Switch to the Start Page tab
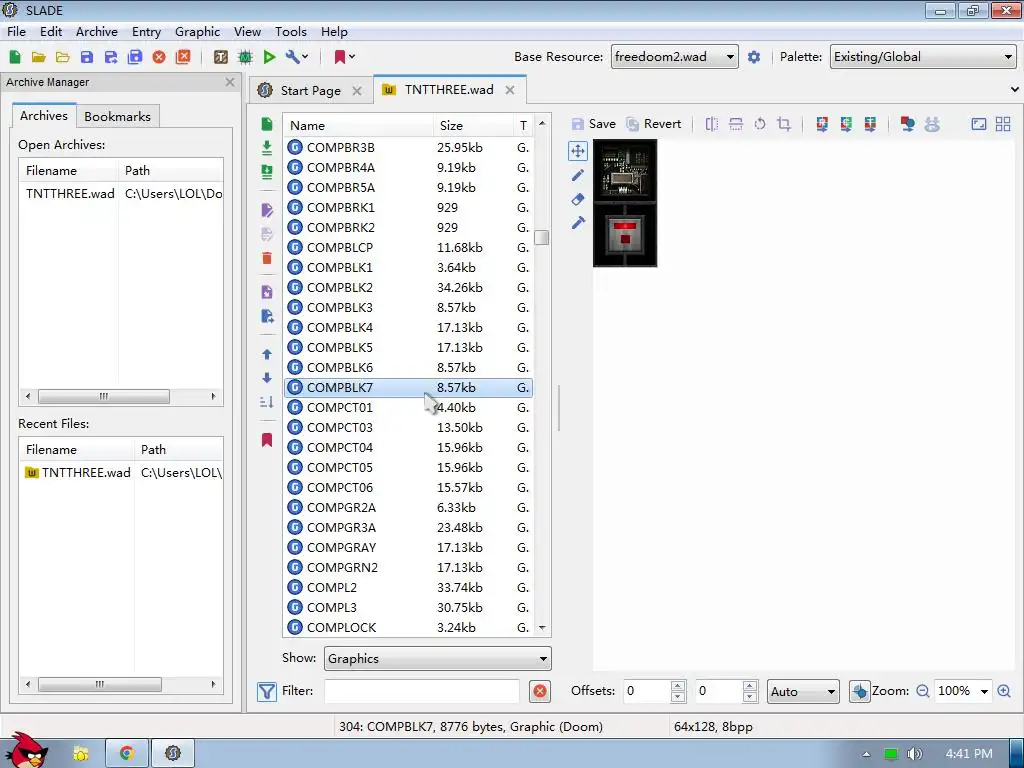Screen dimensions: 1024x768 310,90
